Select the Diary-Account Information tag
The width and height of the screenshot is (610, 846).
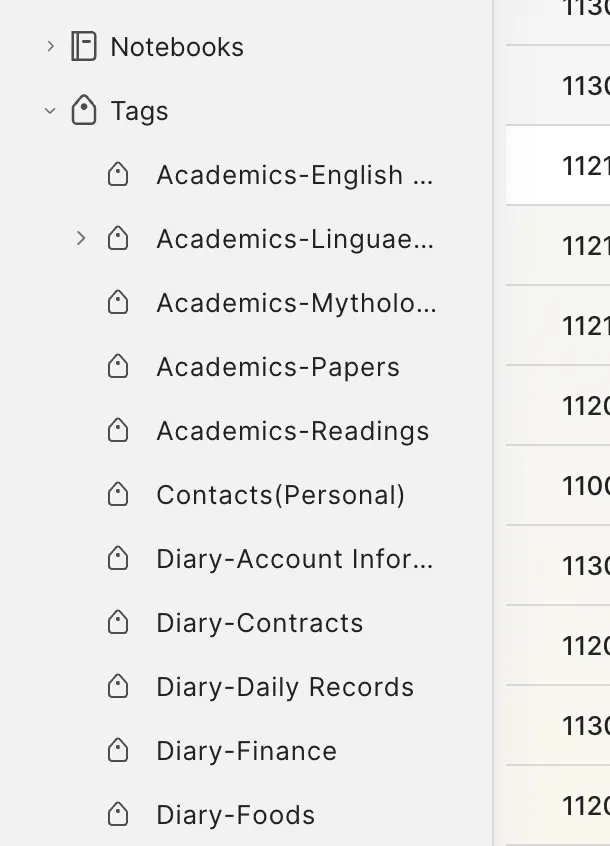click(294, 559)
